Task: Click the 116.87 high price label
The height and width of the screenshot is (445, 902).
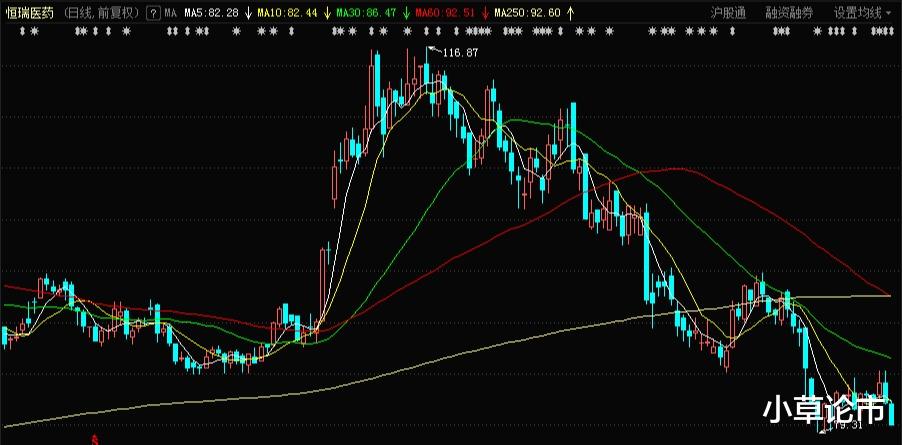Action: pos(461,53)
